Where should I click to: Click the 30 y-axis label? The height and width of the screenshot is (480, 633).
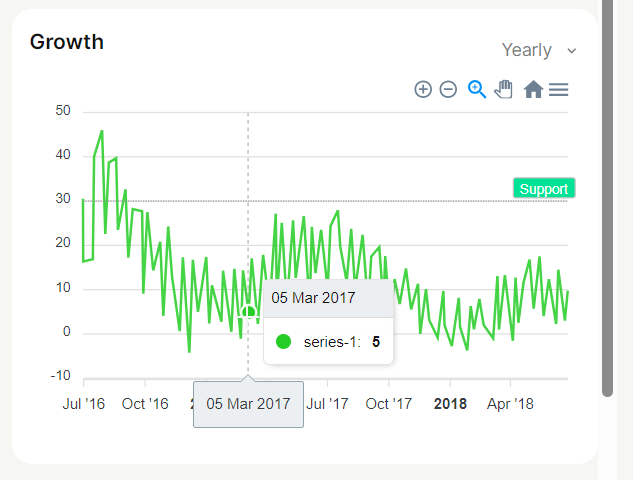(63, 199)
